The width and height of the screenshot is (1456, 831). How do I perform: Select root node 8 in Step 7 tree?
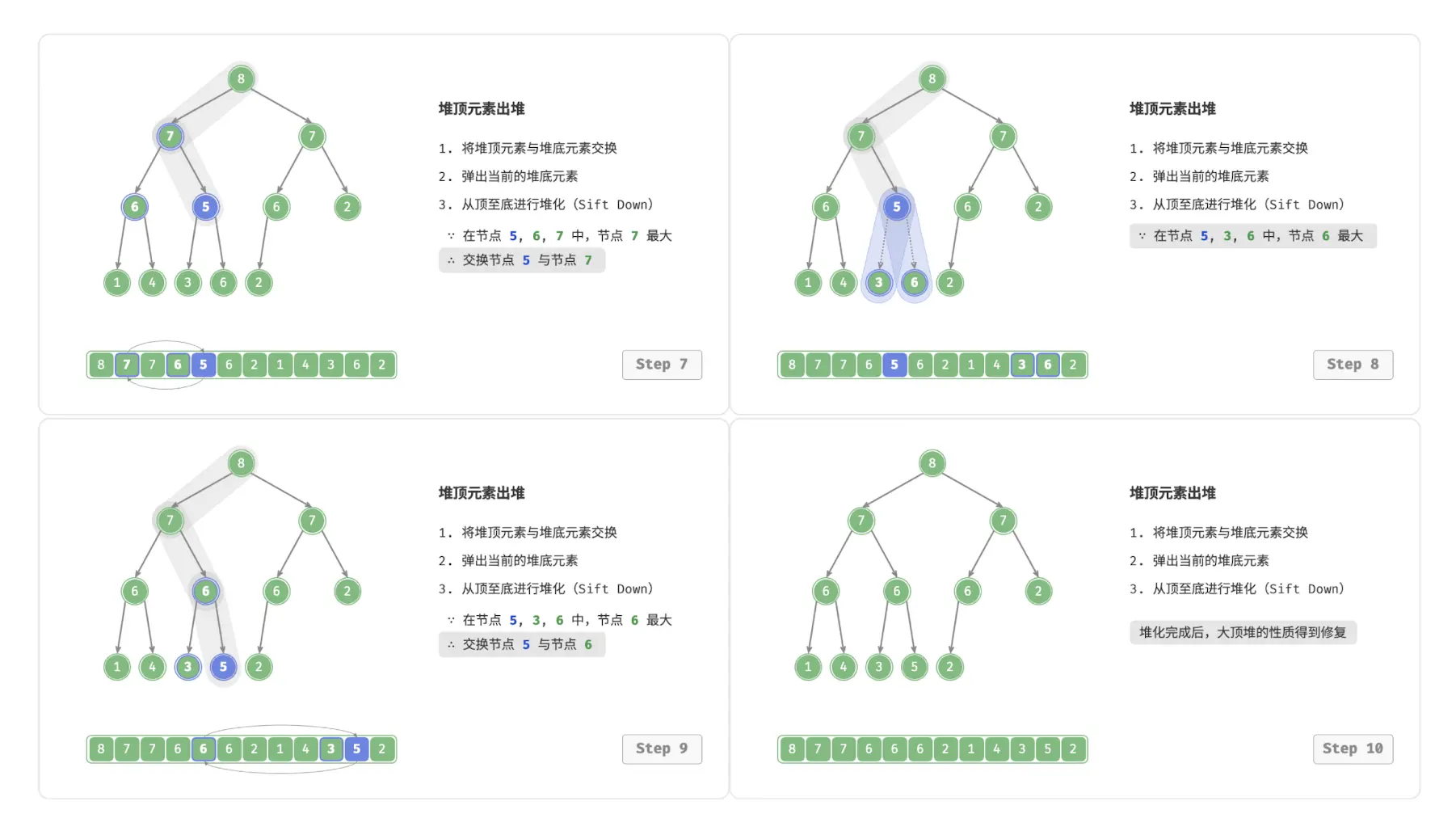point(241,78)
